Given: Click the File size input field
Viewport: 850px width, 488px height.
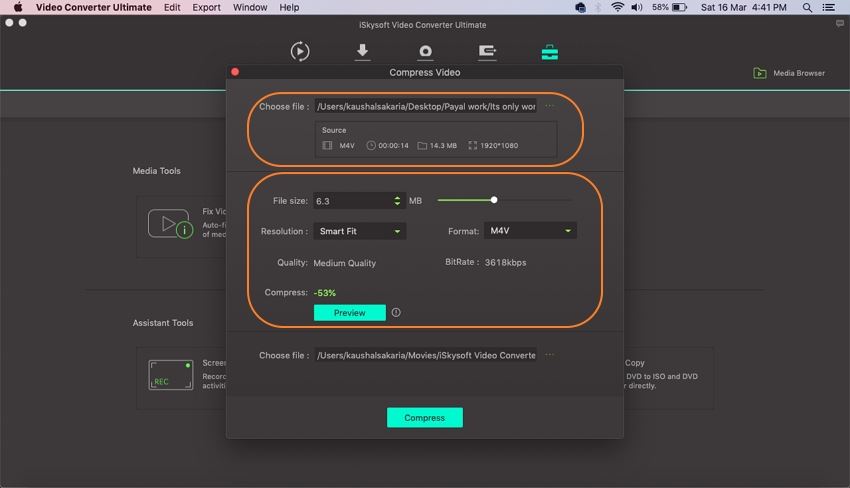Looking at the screenshot, I should click(x=352, y=201).
